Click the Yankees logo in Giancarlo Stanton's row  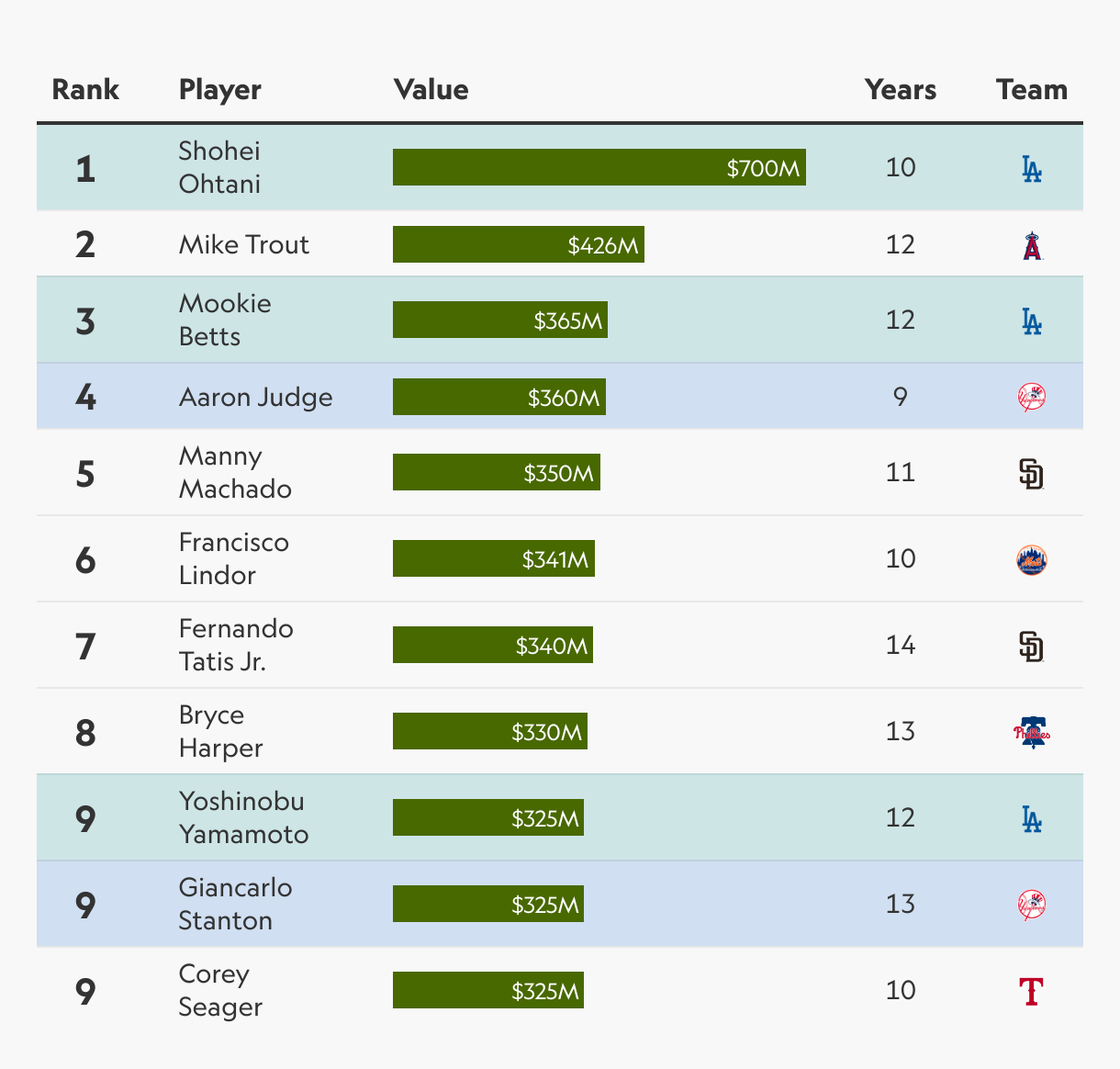[x=1032, y=906]
